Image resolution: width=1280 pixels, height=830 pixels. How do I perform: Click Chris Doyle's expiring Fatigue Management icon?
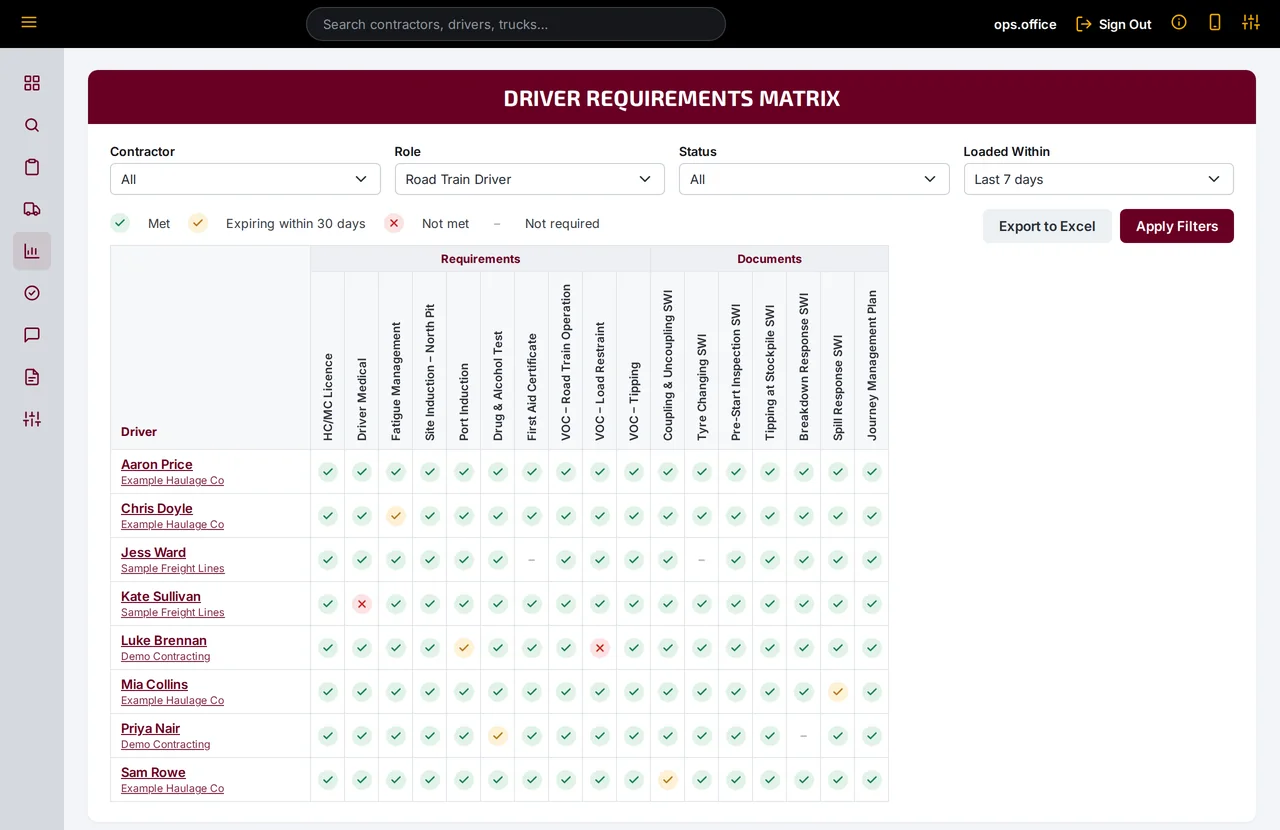[396, 516]
